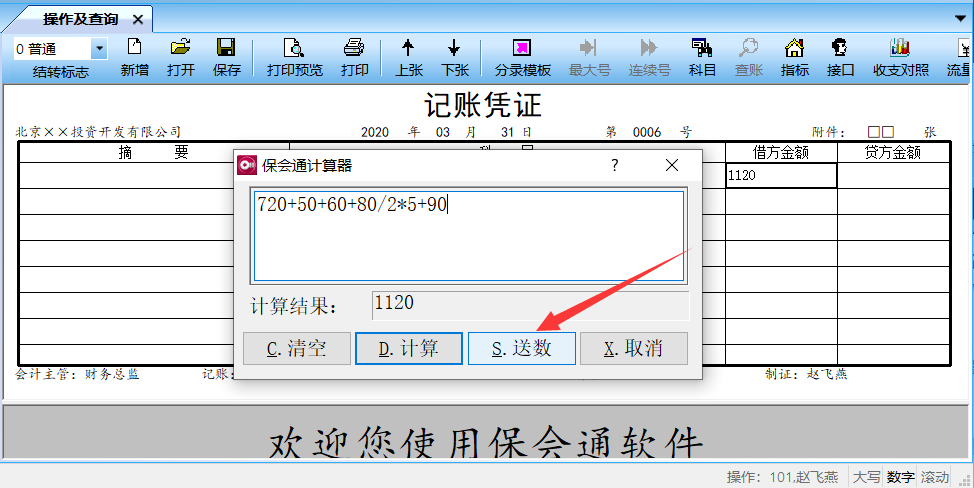The height and width of the screenshot is (488, 974).
Task: Click the calculator dialog help question mark
Action: click(614, 165)
